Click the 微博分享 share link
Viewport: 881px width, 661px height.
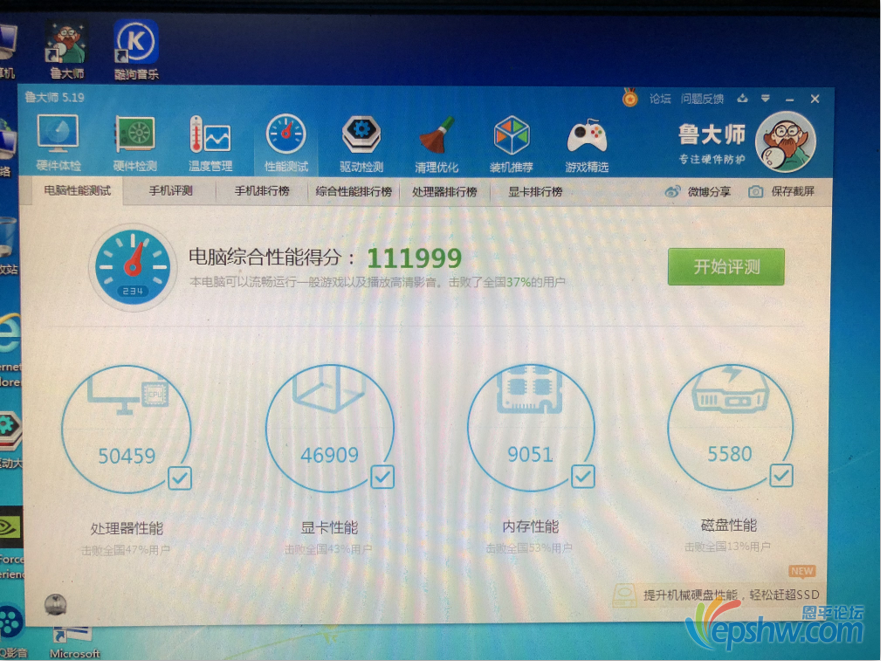coord(709,192)
